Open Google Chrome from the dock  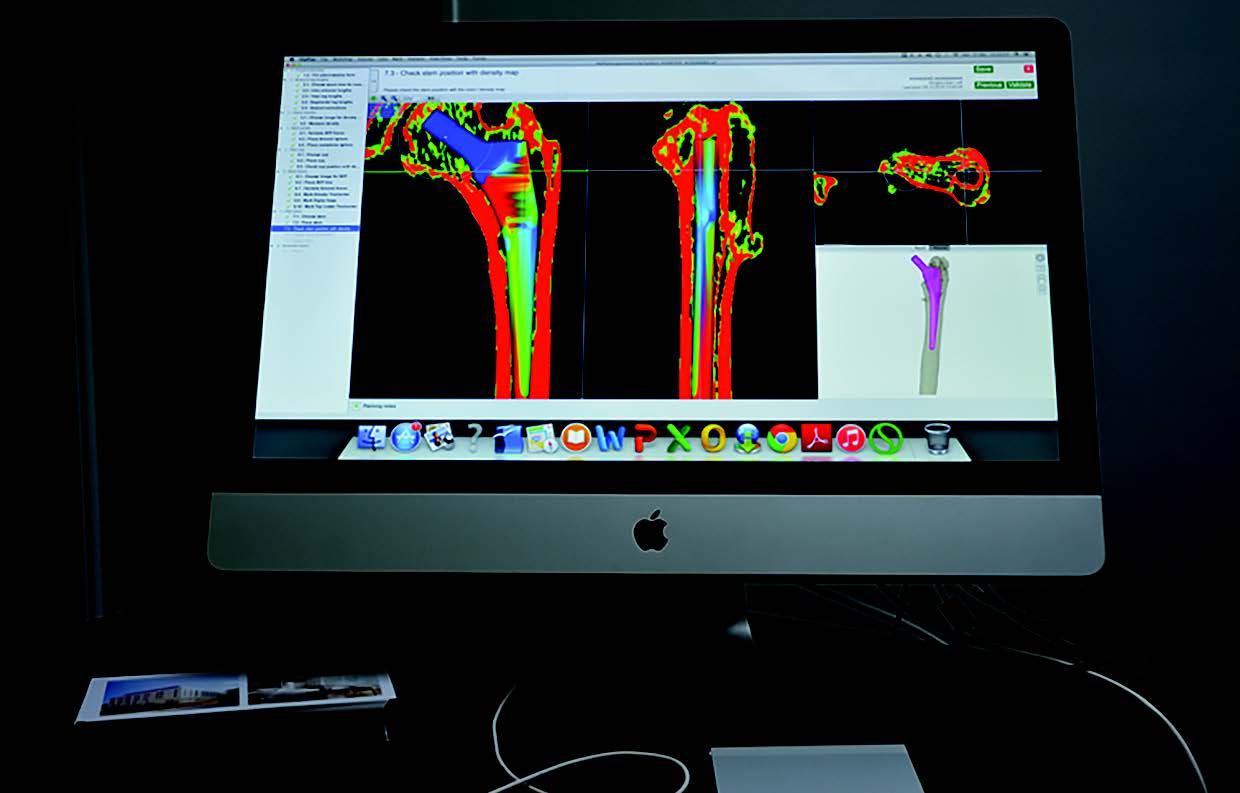point(782,438)
